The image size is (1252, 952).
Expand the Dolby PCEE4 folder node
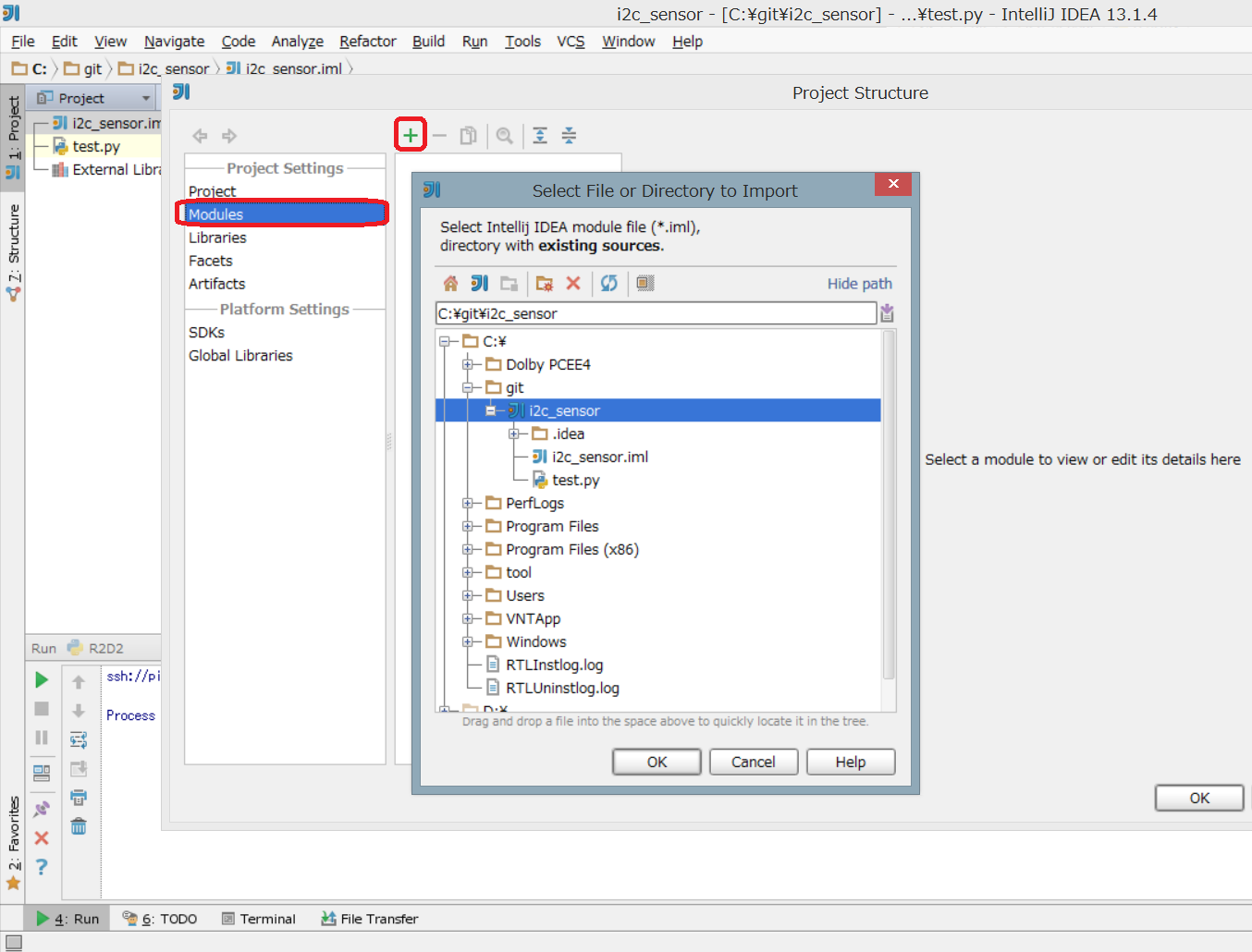click(468, 364)
